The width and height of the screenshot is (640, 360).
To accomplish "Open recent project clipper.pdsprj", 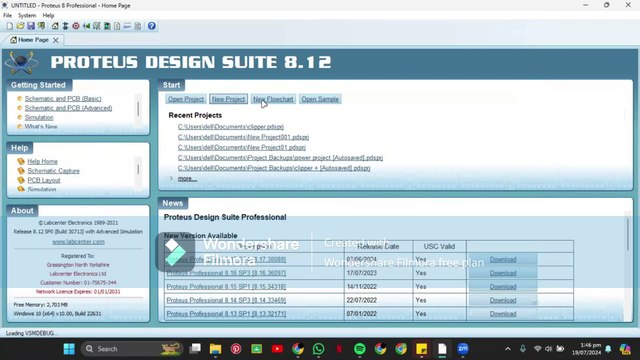I will point(231,127).
